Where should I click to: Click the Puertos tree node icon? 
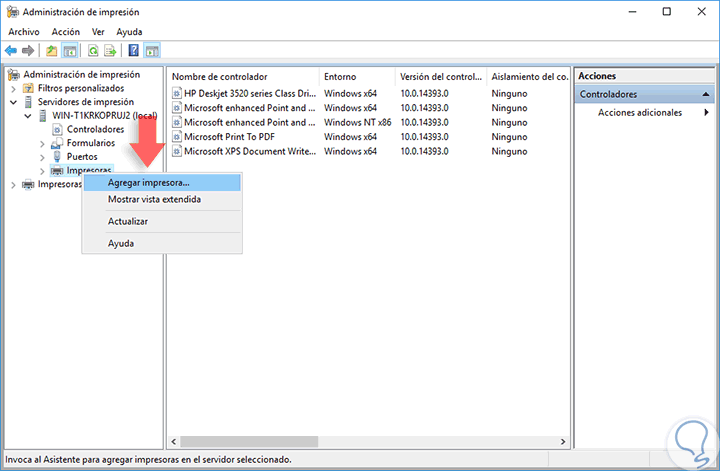click(57, 157)
